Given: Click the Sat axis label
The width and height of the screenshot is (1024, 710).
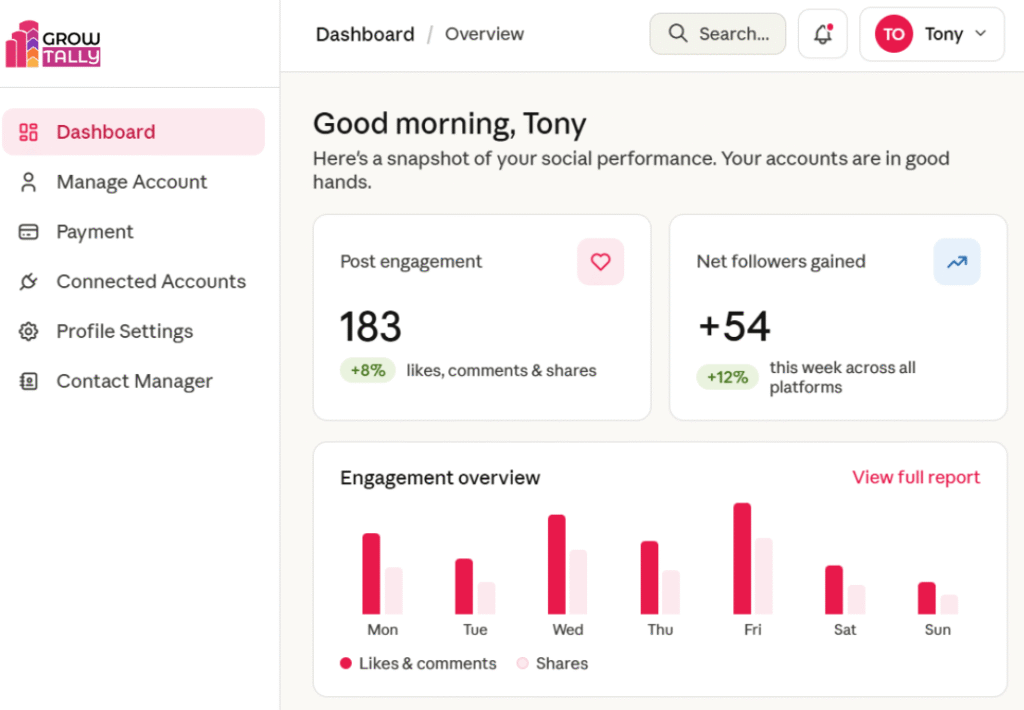Looking at the screenshot, I should [x=844, y=630].
